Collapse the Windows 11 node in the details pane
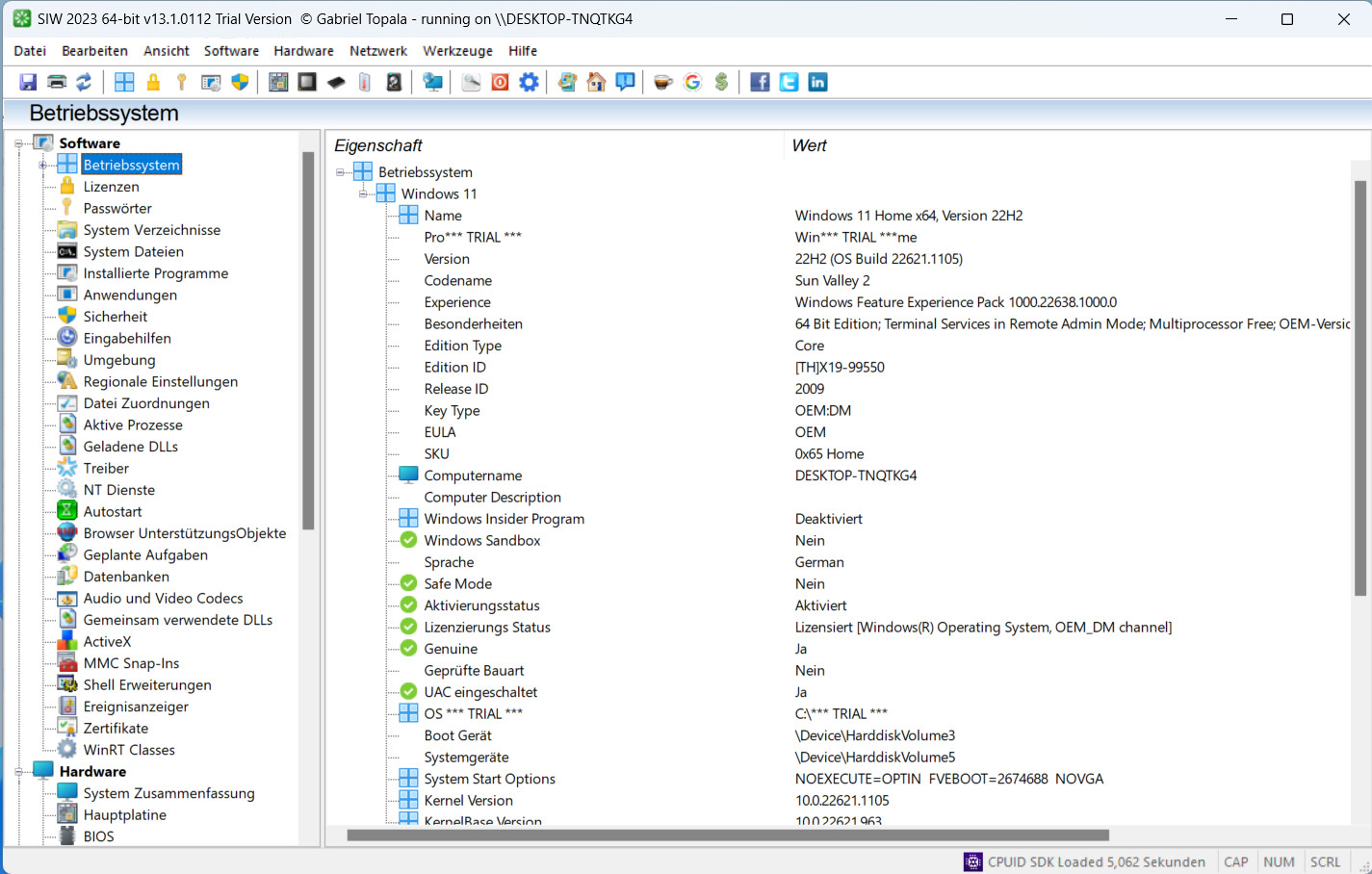This screenshot has height=874, width=1372. [363, 193]
